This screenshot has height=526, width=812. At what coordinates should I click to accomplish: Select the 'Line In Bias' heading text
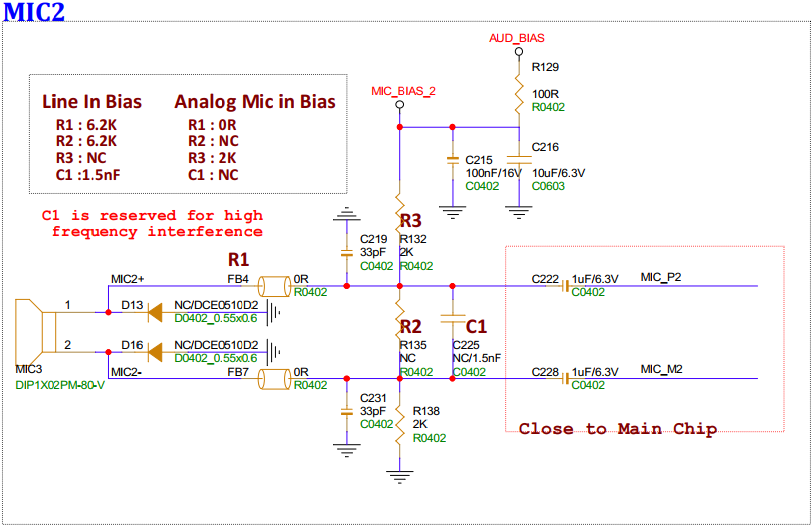(x=92, y=102)
